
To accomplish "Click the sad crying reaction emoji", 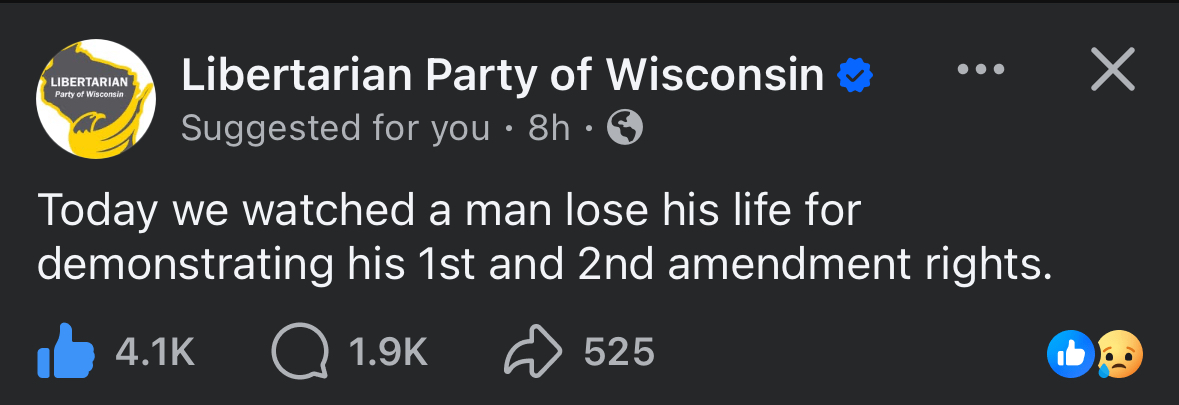I will [x=1118, y=352].
